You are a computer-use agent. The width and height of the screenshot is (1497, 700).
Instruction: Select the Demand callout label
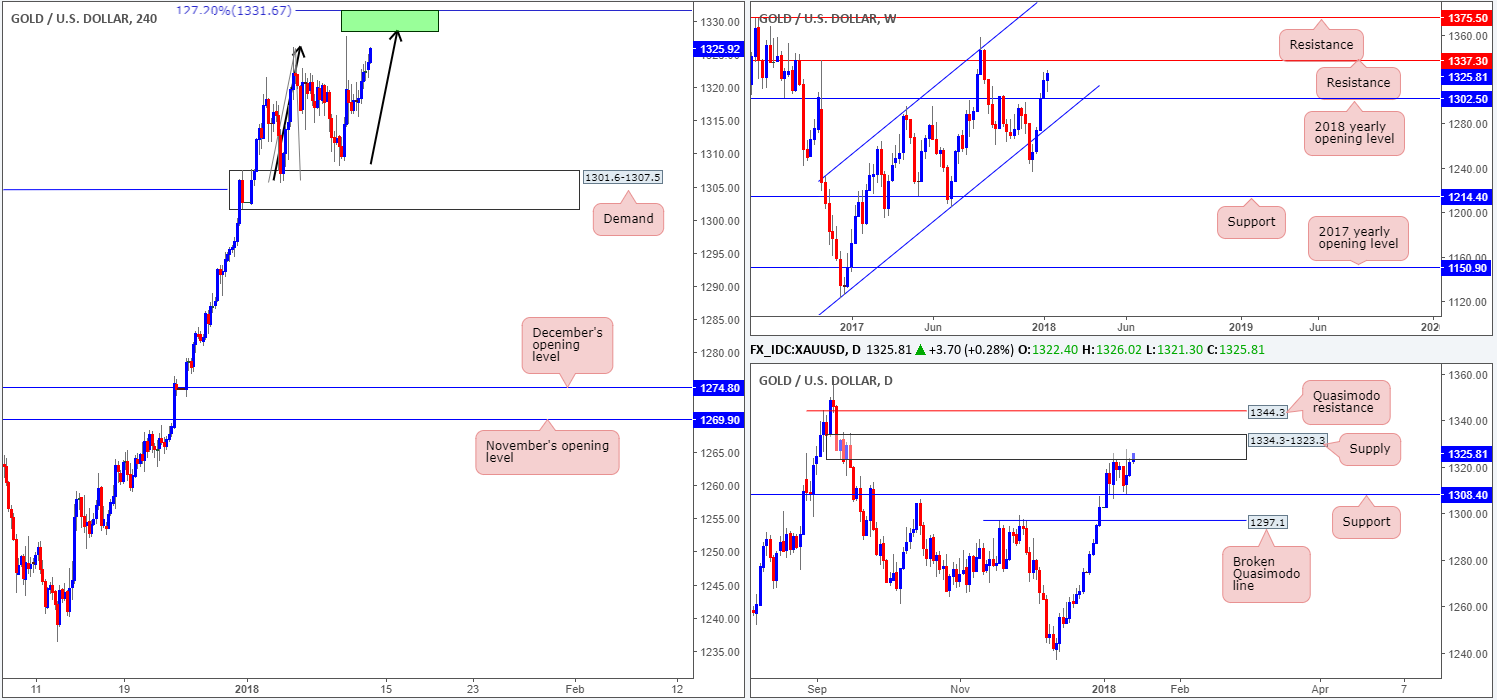[627, 219]
